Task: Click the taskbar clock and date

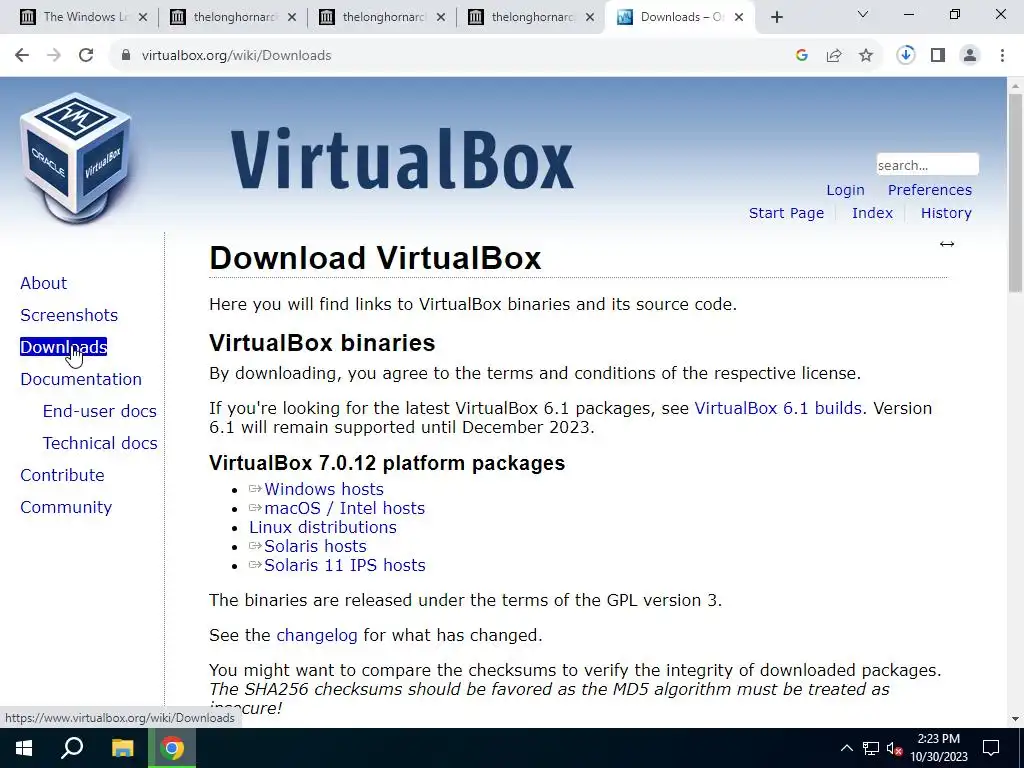Action: [x=938, y=748]
